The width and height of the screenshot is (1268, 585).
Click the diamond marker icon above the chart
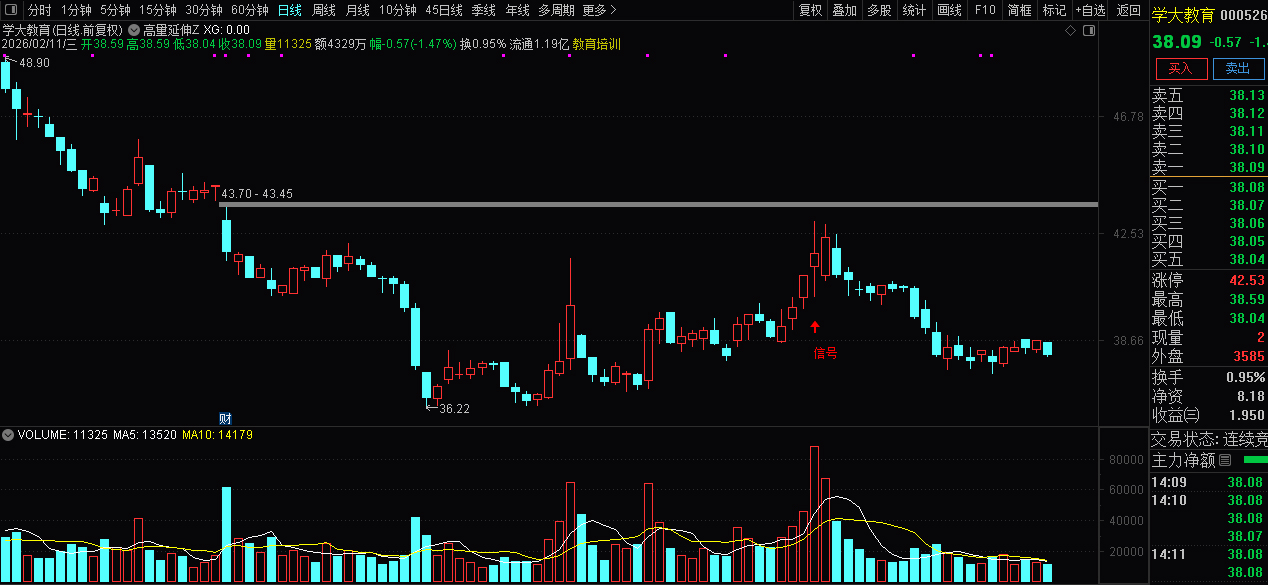(x=1070, y=31)
